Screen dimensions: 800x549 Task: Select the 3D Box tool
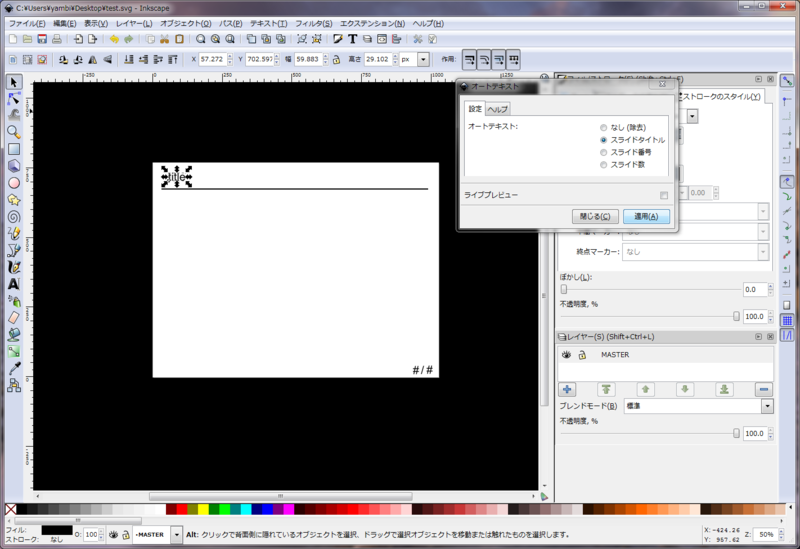[14, 166]
